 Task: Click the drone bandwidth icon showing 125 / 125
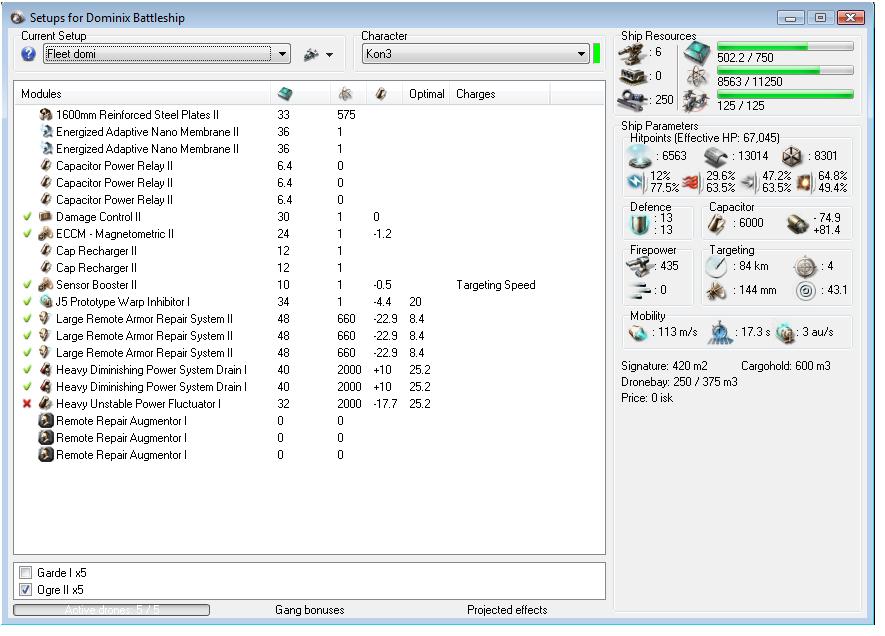[x=696, y=102]
